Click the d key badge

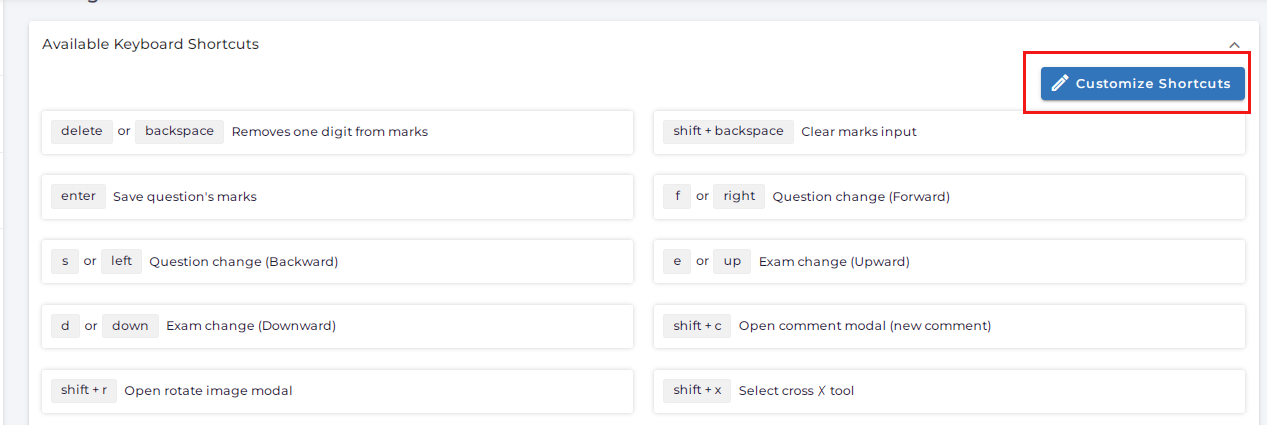[65, 325]
